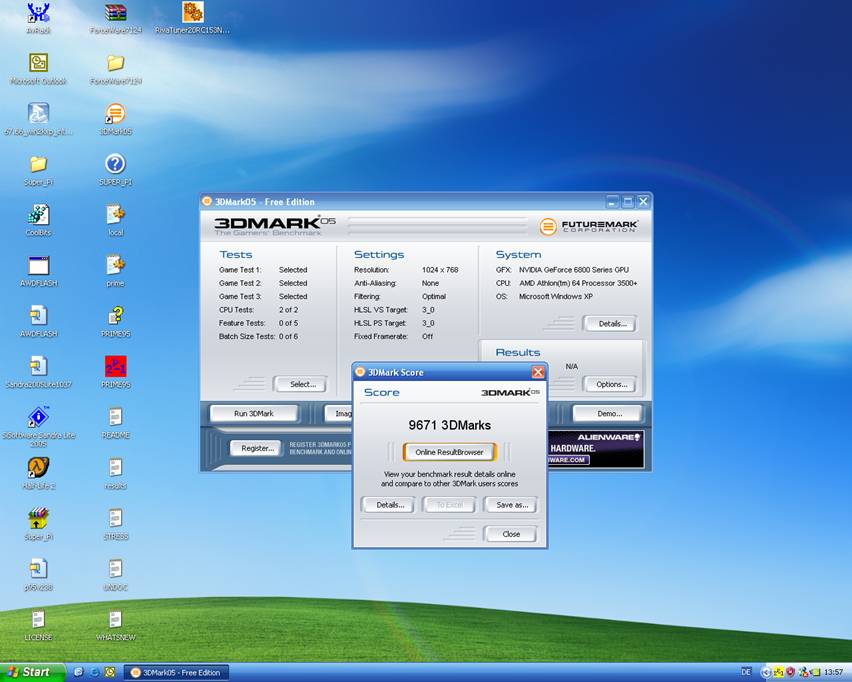
Task: Open the Windows Start menu
Action: [x=32, y=672]
